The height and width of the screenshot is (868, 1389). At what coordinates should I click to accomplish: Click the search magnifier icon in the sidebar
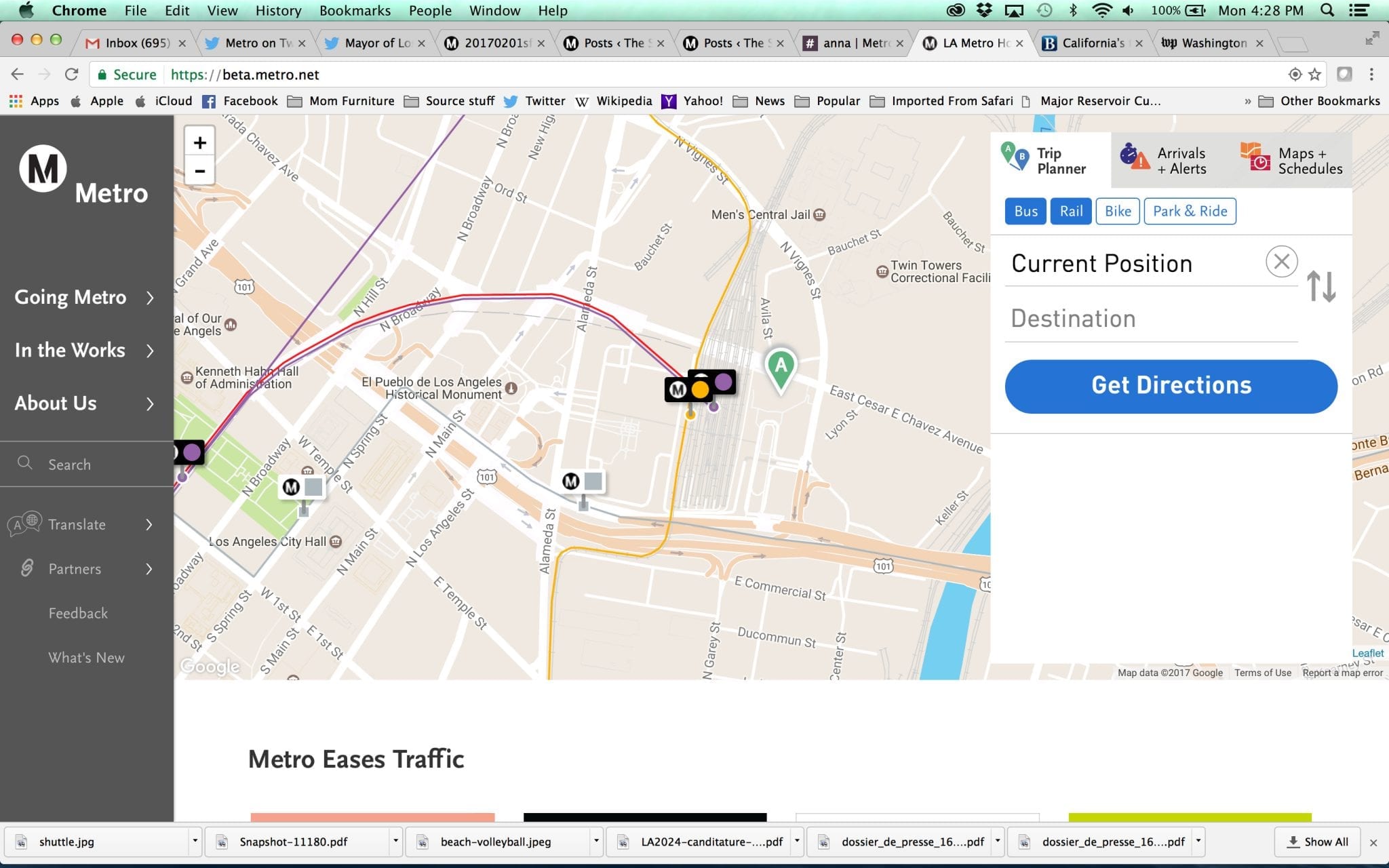pyautogui.click(x=25, y=463)
